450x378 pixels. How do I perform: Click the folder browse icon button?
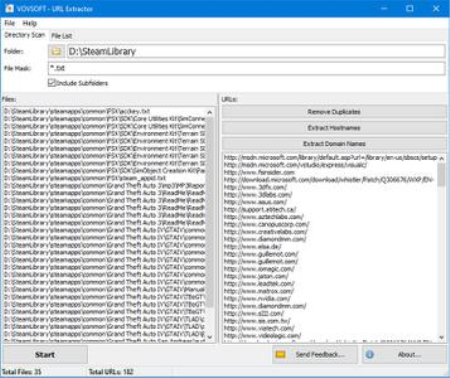(x=56, y=51)
